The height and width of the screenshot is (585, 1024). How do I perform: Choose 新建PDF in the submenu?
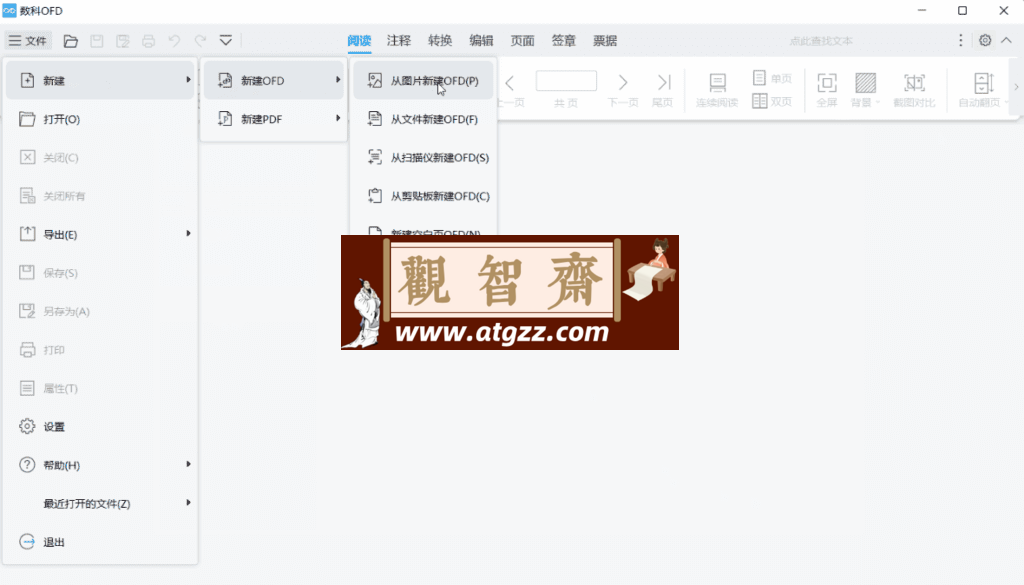pos(274,119)
